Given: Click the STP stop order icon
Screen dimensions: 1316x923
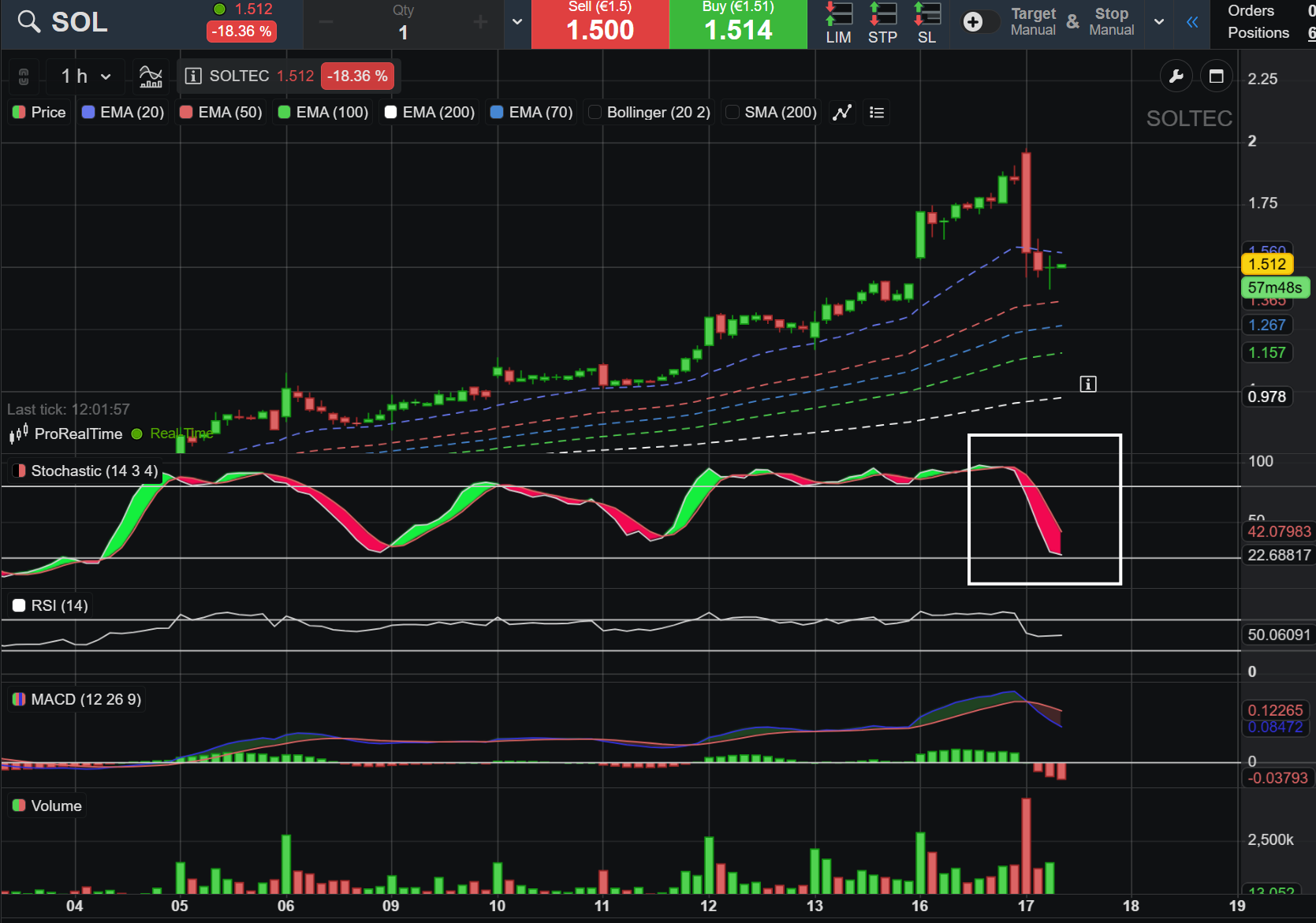Looking at the screenshot, I should point(882,23).
